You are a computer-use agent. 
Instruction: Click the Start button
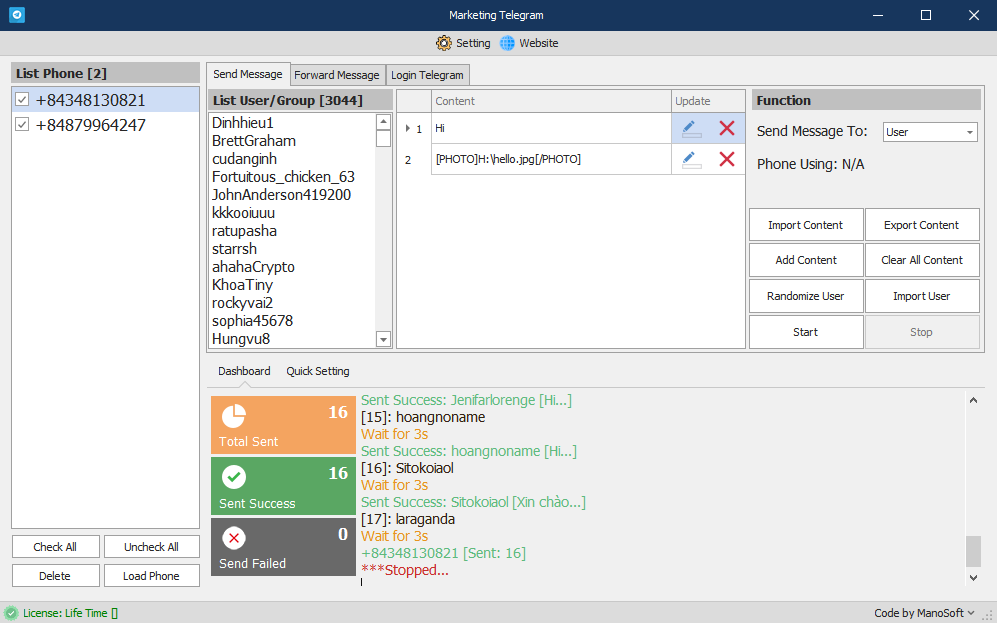click(x=805, y=332)
